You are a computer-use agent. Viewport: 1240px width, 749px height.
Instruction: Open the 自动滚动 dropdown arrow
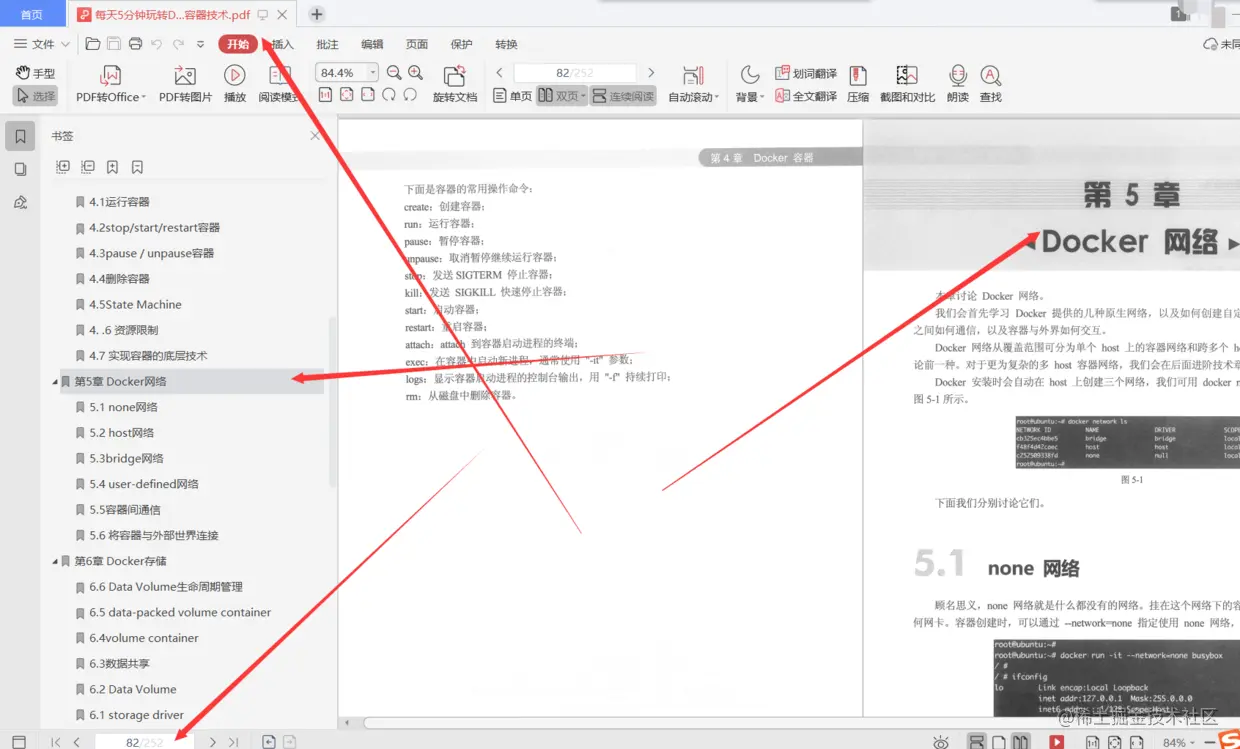click(717, 98)
